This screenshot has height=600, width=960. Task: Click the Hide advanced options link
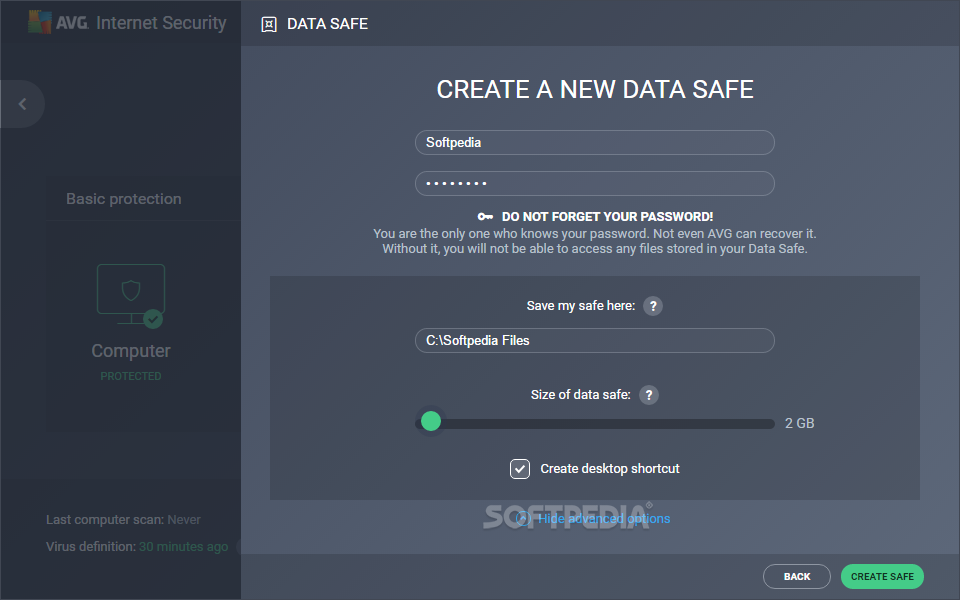604,519
